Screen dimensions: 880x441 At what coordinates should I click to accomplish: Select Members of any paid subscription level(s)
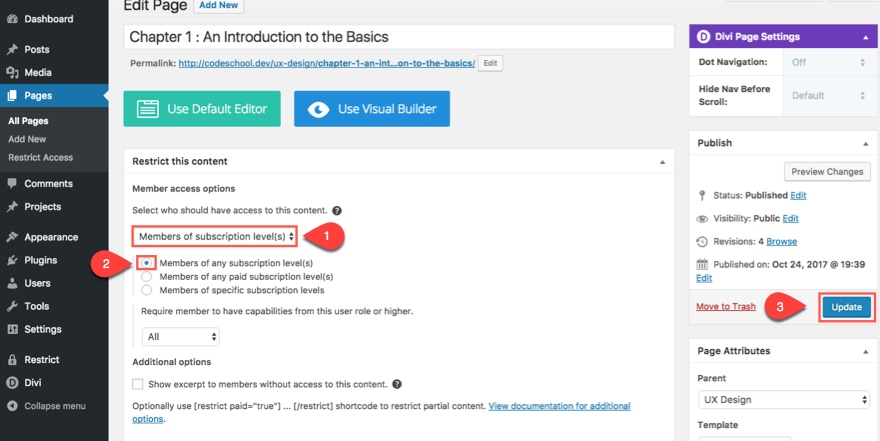(146, 277)
